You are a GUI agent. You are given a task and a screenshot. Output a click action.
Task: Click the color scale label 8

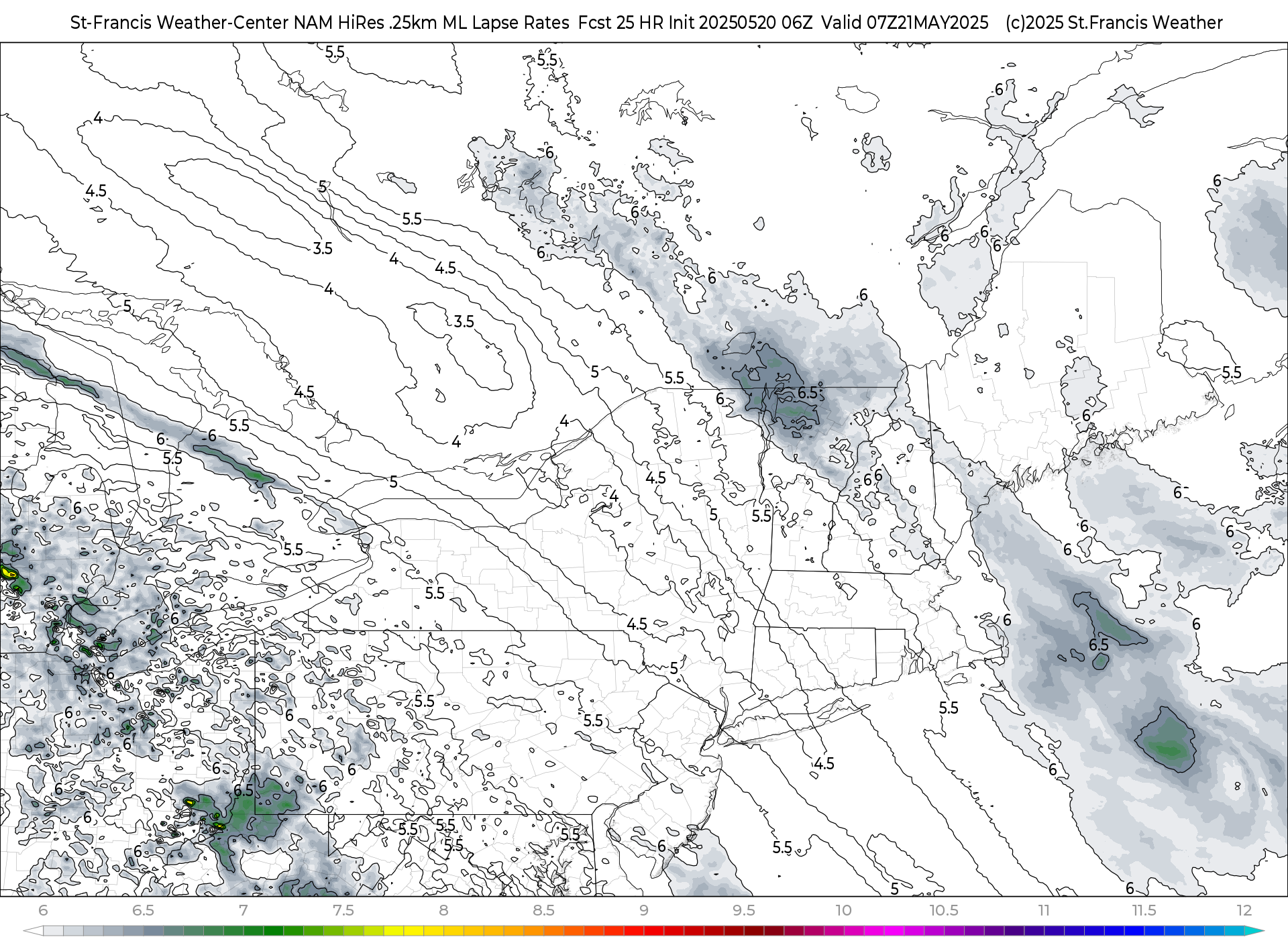(443, 911)
